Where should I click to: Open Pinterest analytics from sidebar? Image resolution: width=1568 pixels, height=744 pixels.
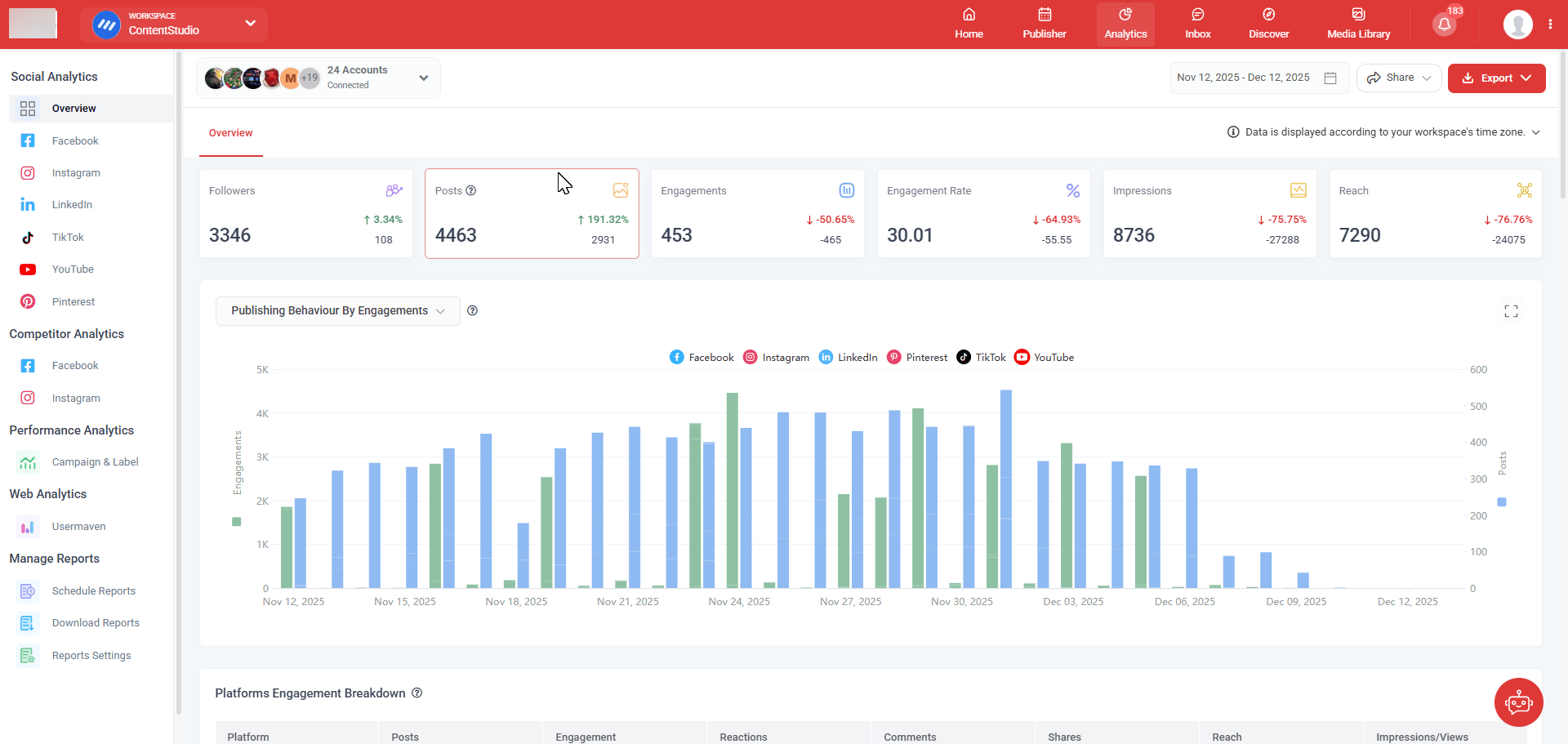(x=73, y=301)
